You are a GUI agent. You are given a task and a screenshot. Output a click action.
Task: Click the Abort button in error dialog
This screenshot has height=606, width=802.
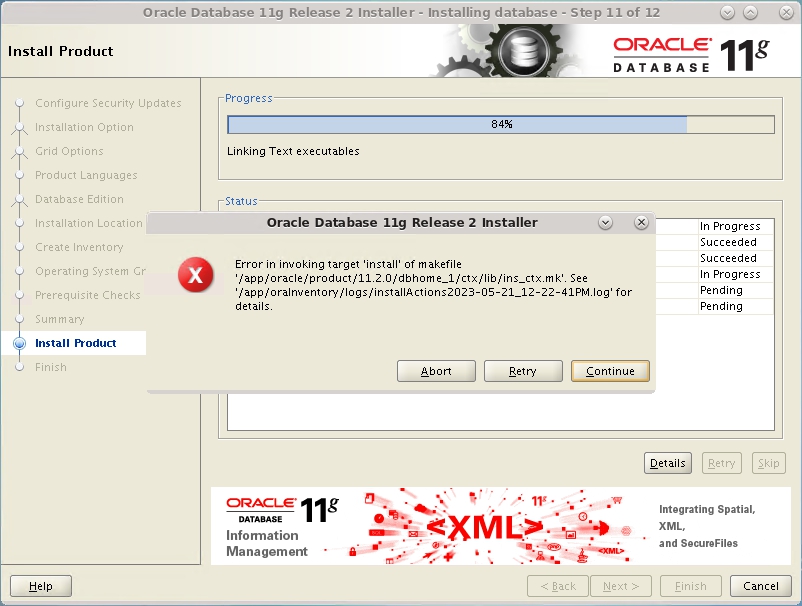pyautogui.click(x=436, y=371)
